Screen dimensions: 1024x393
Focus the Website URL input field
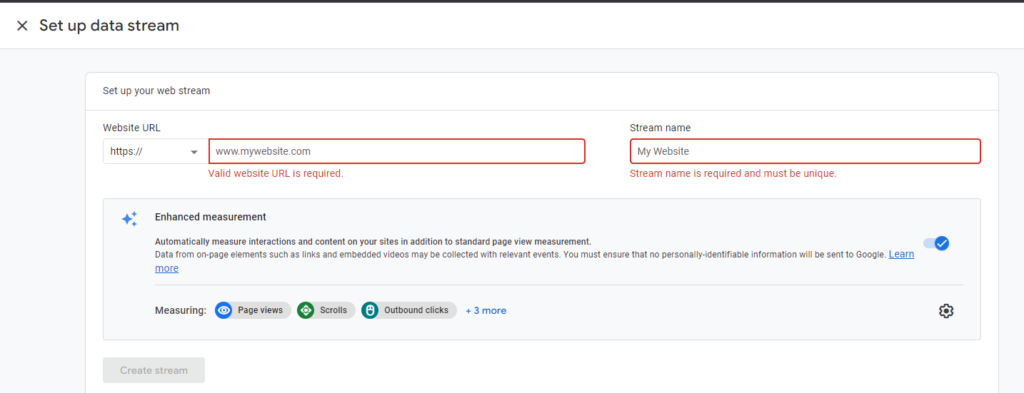[396, 151]
